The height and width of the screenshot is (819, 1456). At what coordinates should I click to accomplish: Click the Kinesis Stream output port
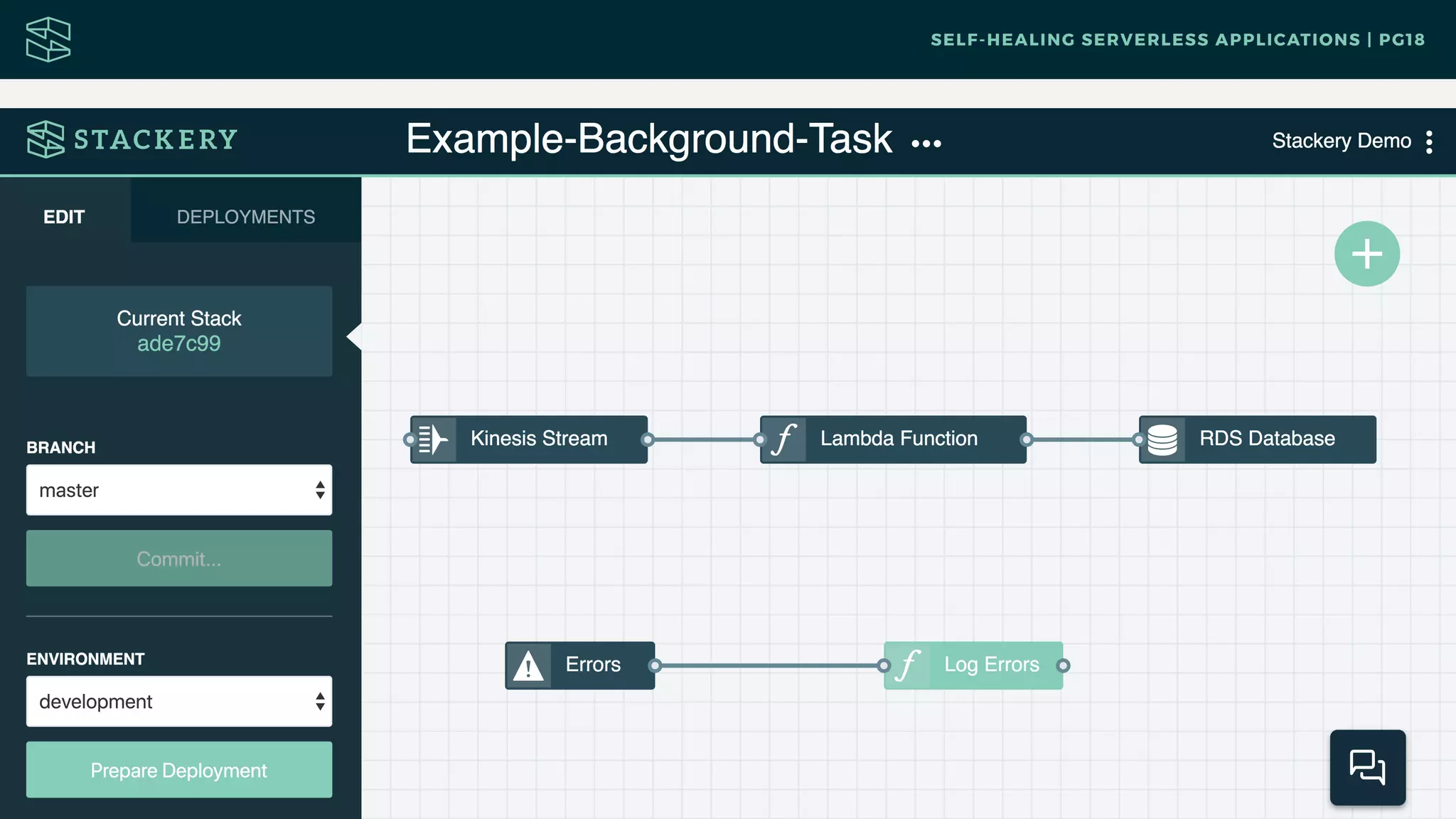pos(647,439)
